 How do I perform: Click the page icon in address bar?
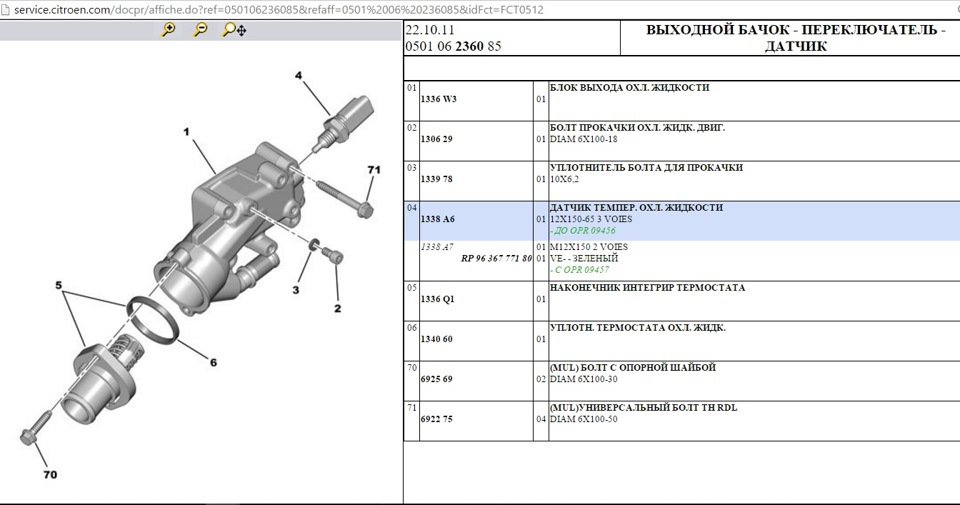coord(6,10)
